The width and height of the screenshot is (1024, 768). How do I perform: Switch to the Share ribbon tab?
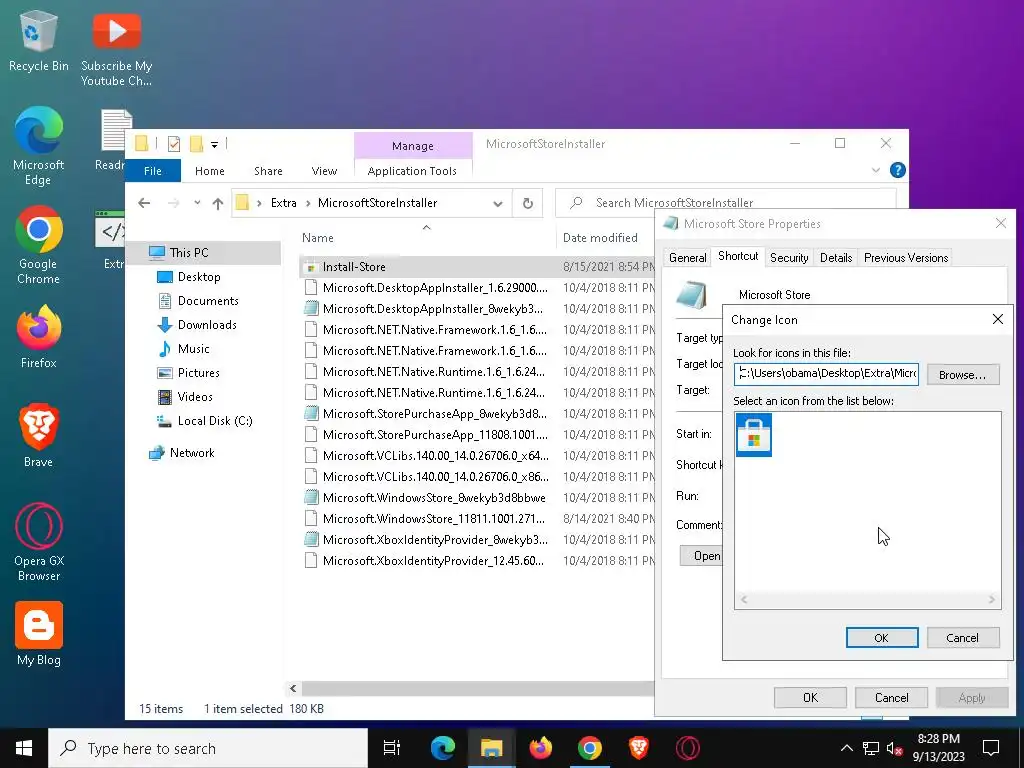tap(268, 170)
